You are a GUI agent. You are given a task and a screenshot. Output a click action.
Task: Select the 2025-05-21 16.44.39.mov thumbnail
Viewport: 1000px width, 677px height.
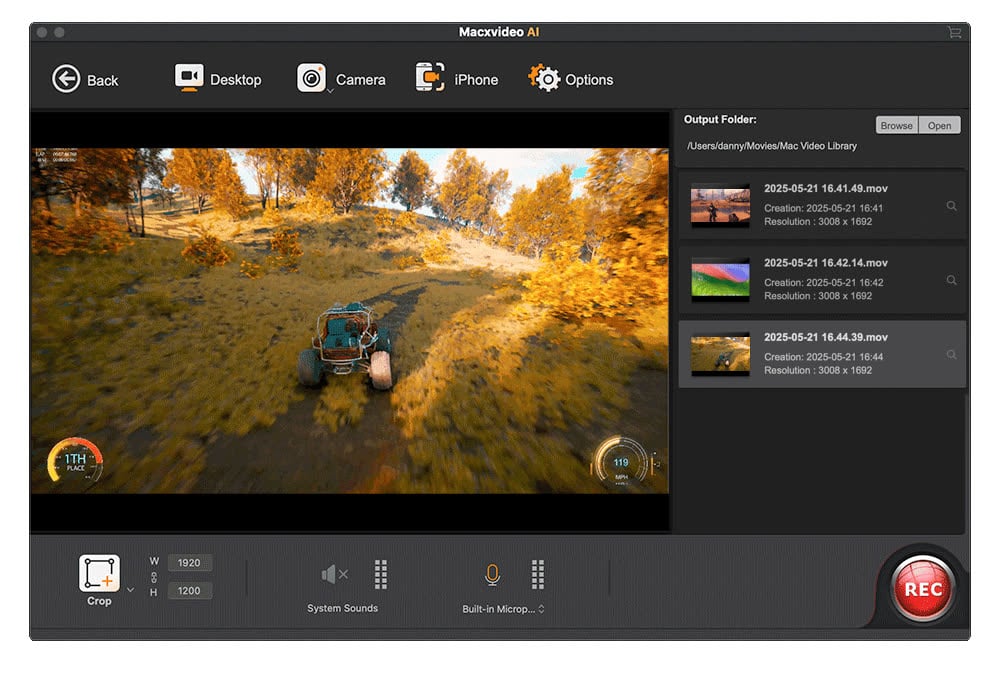pyautogui.click(x=721, y=354)
